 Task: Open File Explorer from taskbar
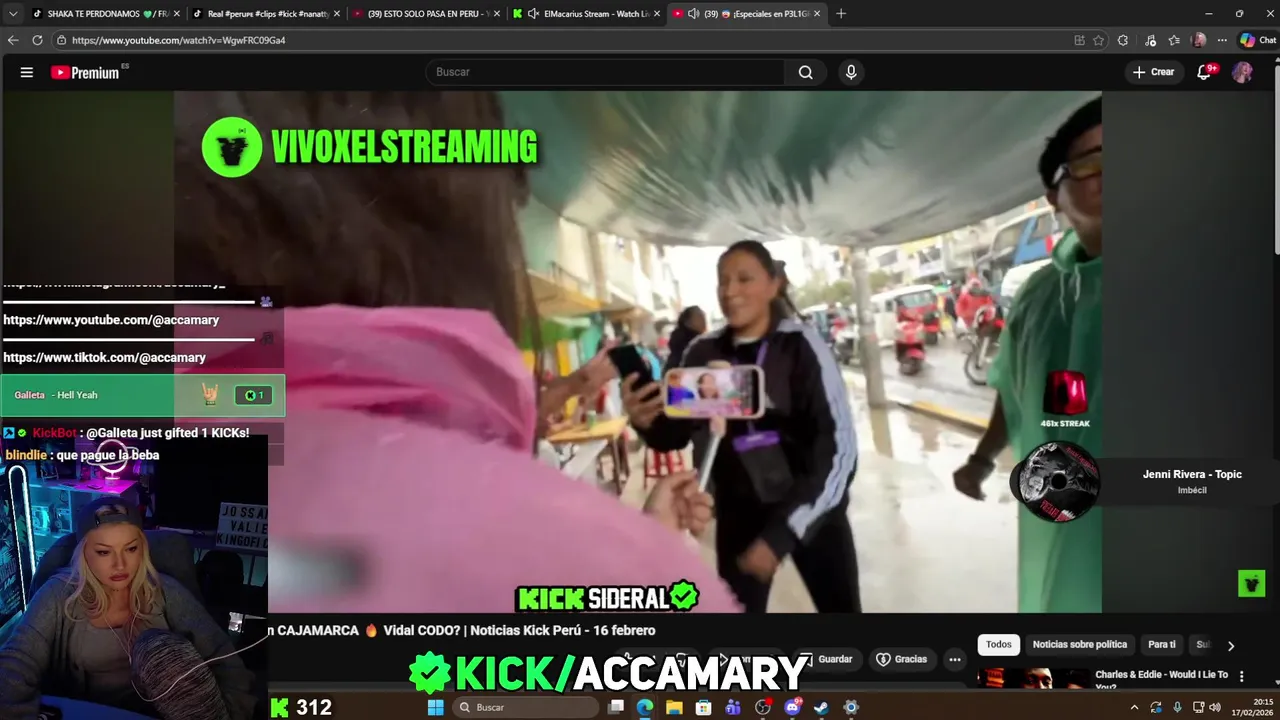674,707
